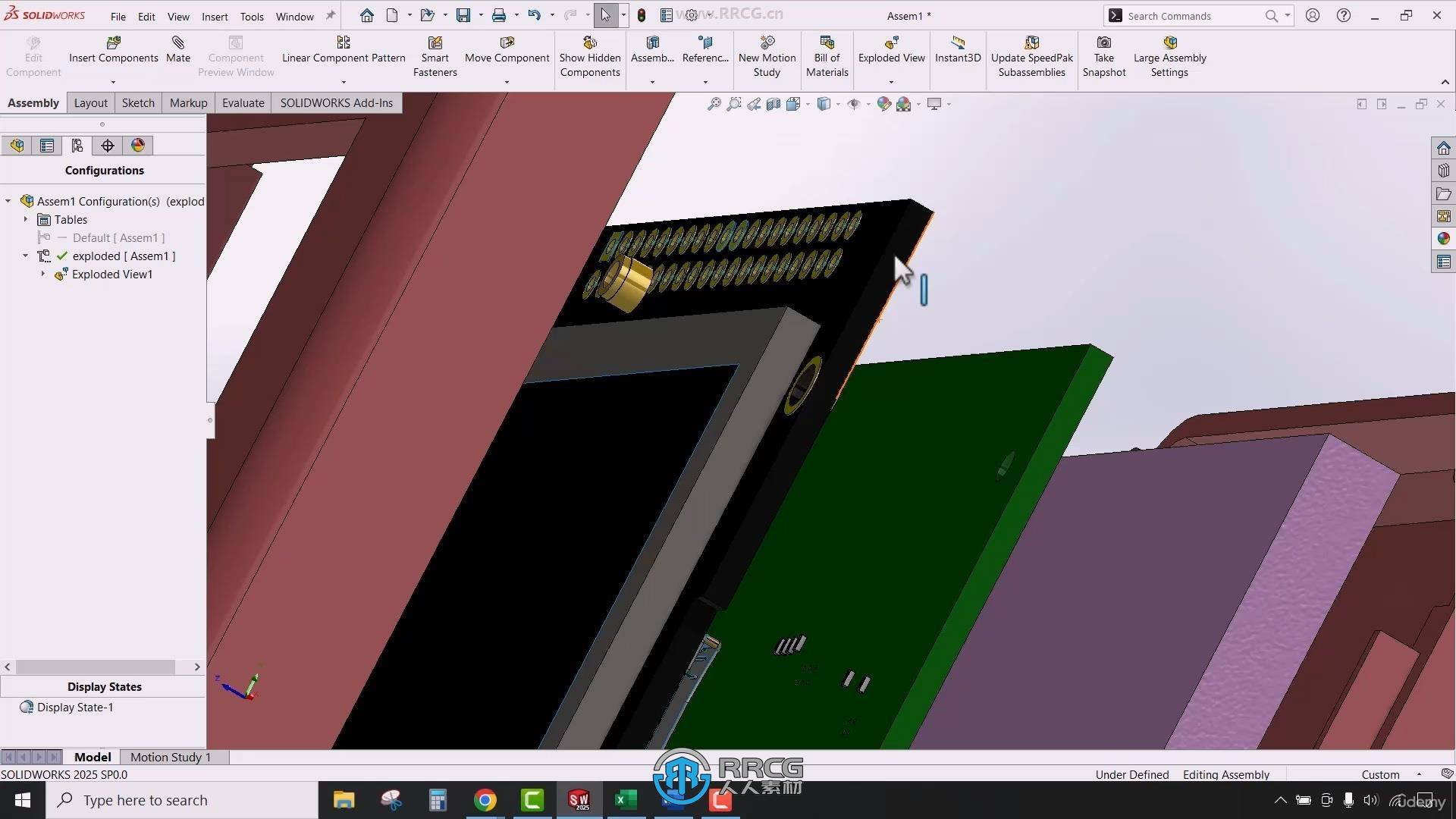Expand Exploded View1 tree node
The image size is (1456, 819).
point(42,275)
